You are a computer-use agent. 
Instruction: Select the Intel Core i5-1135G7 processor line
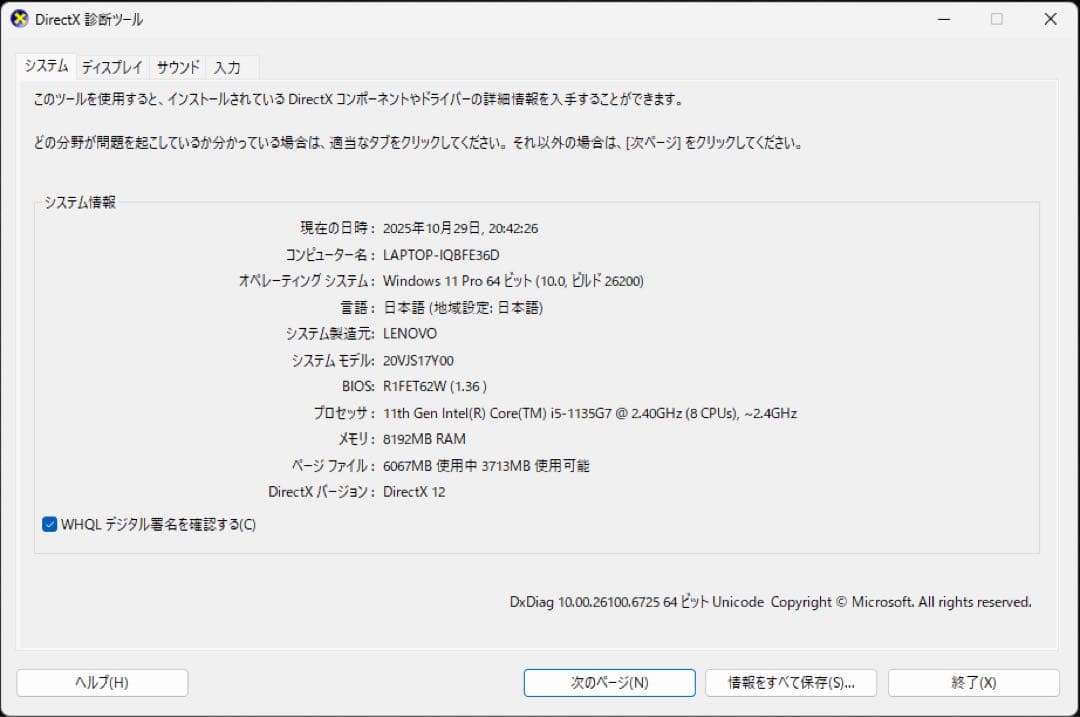590,412
